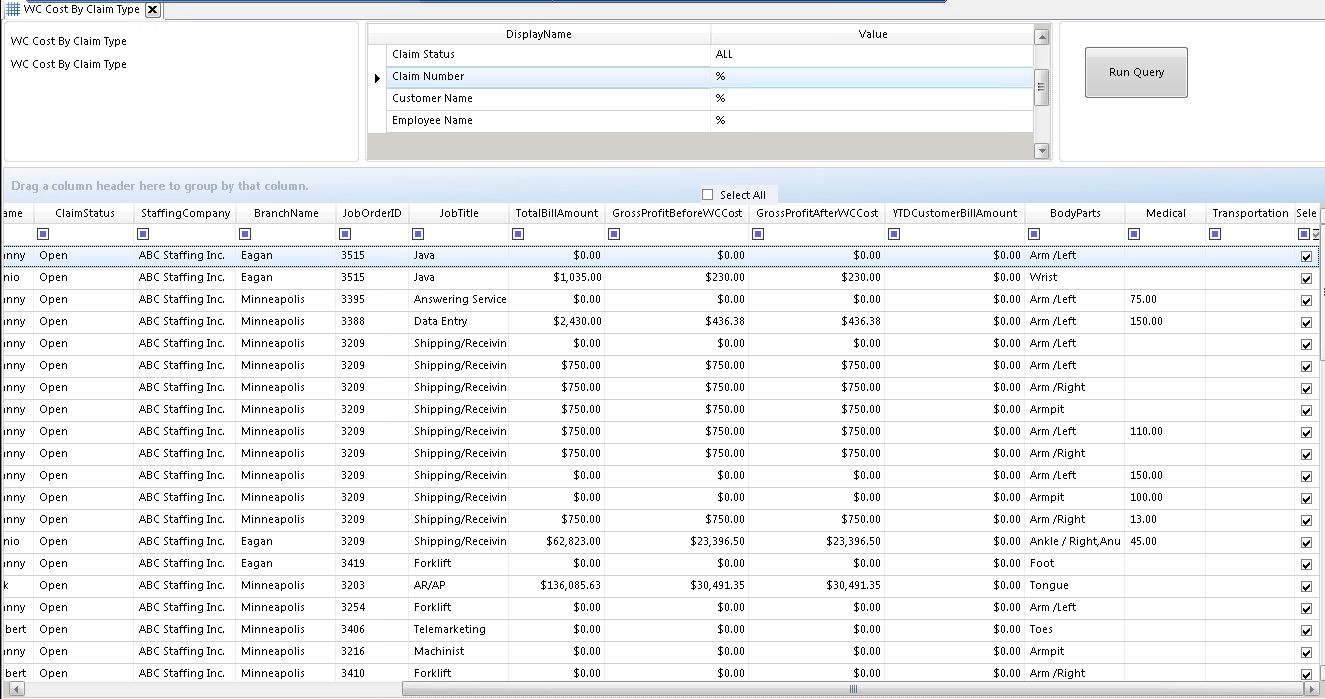Viewport: 1325px width, 699px height.
Task: Click the horizontal scrollbar thumb of the results grid
Action: coord(853,689)
